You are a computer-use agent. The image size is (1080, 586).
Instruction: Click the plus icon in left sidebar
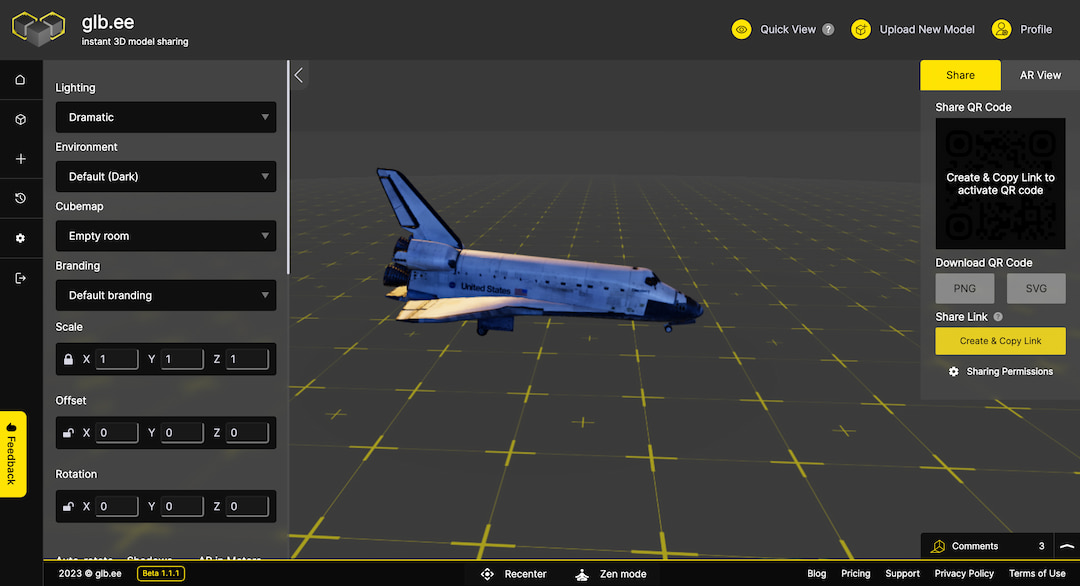[x=20, y=159]
